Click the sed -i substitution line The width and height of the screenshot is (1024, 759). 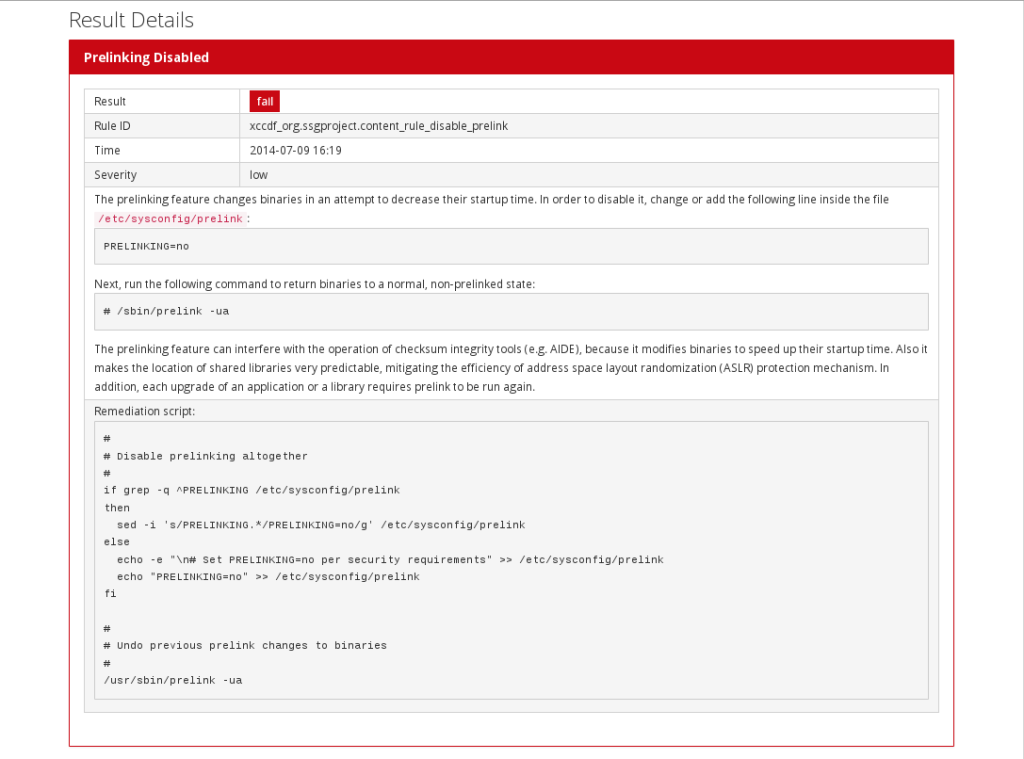point(321,525)
